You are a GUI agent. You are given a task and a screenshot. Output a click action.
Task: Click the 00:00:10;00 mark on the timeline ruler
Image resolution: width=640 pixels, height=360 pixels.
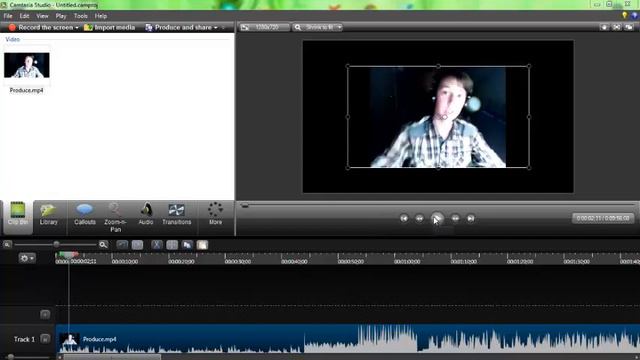(124, 262)
